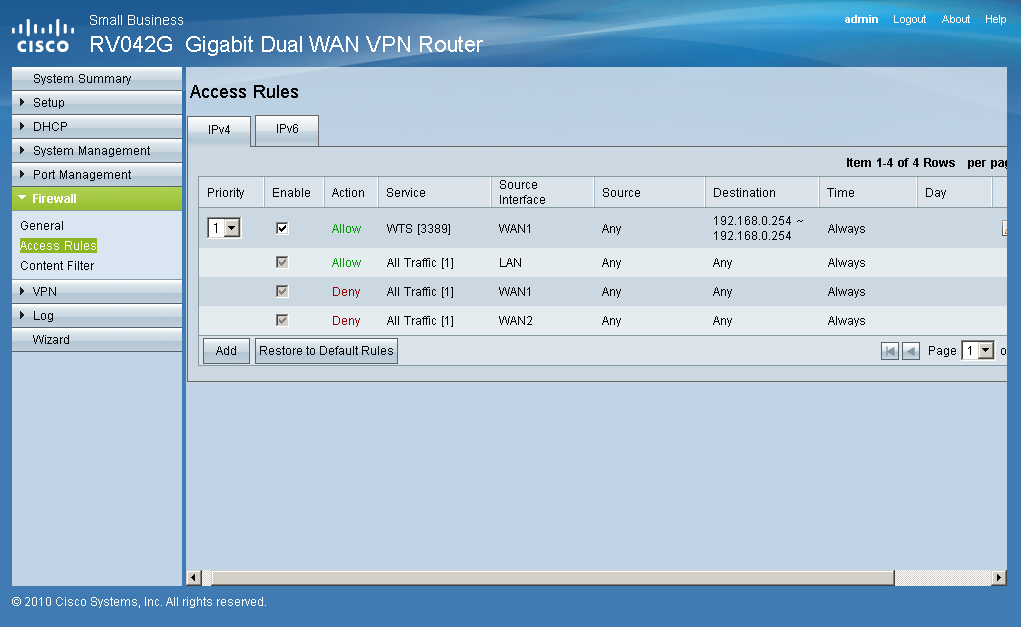Toggle enable checkbox for Deny WAN1 rule

(x=282, y=291)
